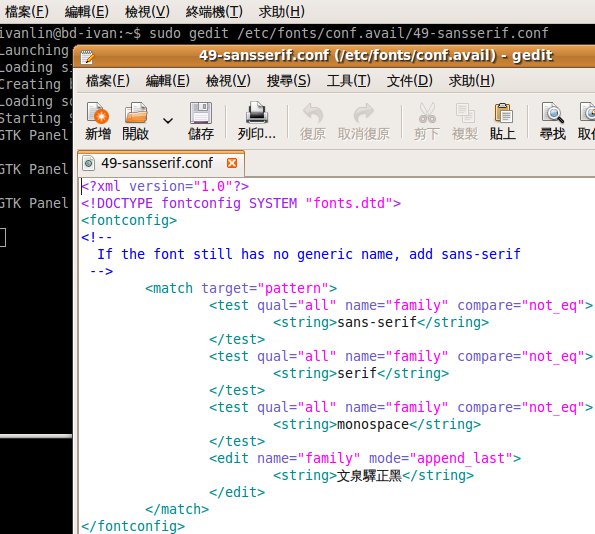595x534 pixels.
Task: Click the Cut scissors icon
Action: click(x=427, y=113)
